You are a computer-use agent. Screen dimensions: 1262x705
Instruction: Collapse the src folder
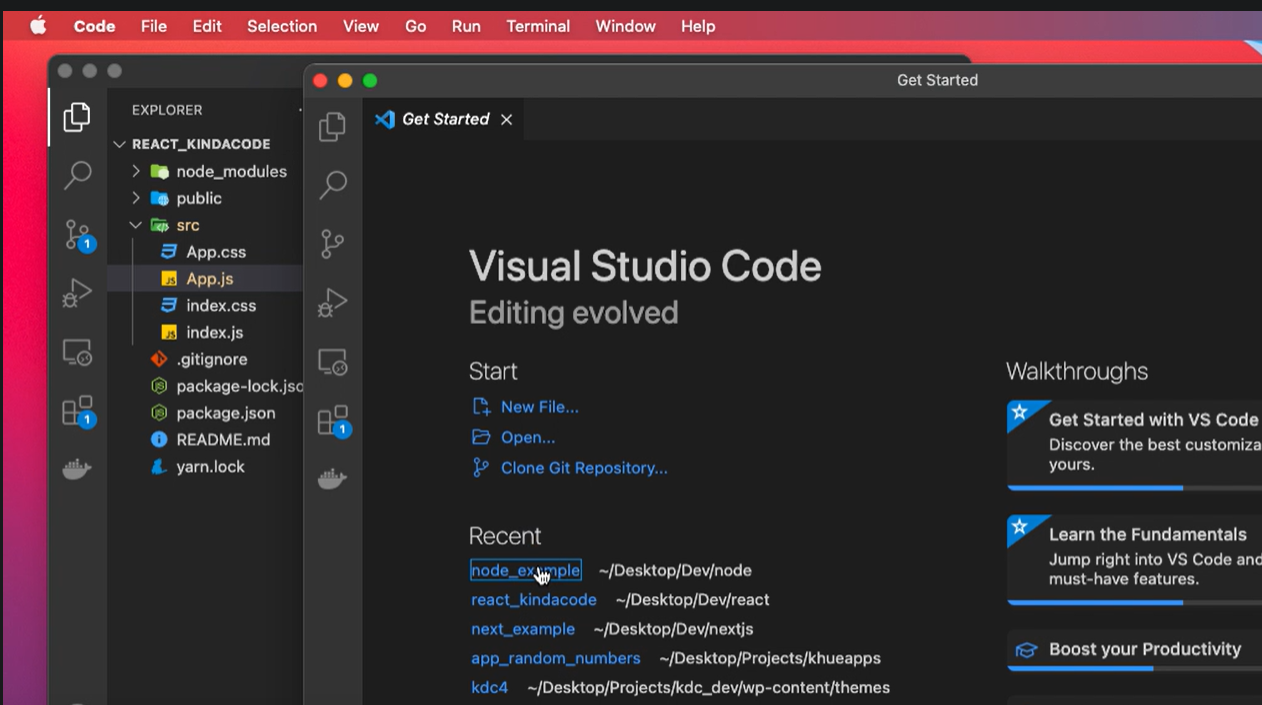coord(136,225)
